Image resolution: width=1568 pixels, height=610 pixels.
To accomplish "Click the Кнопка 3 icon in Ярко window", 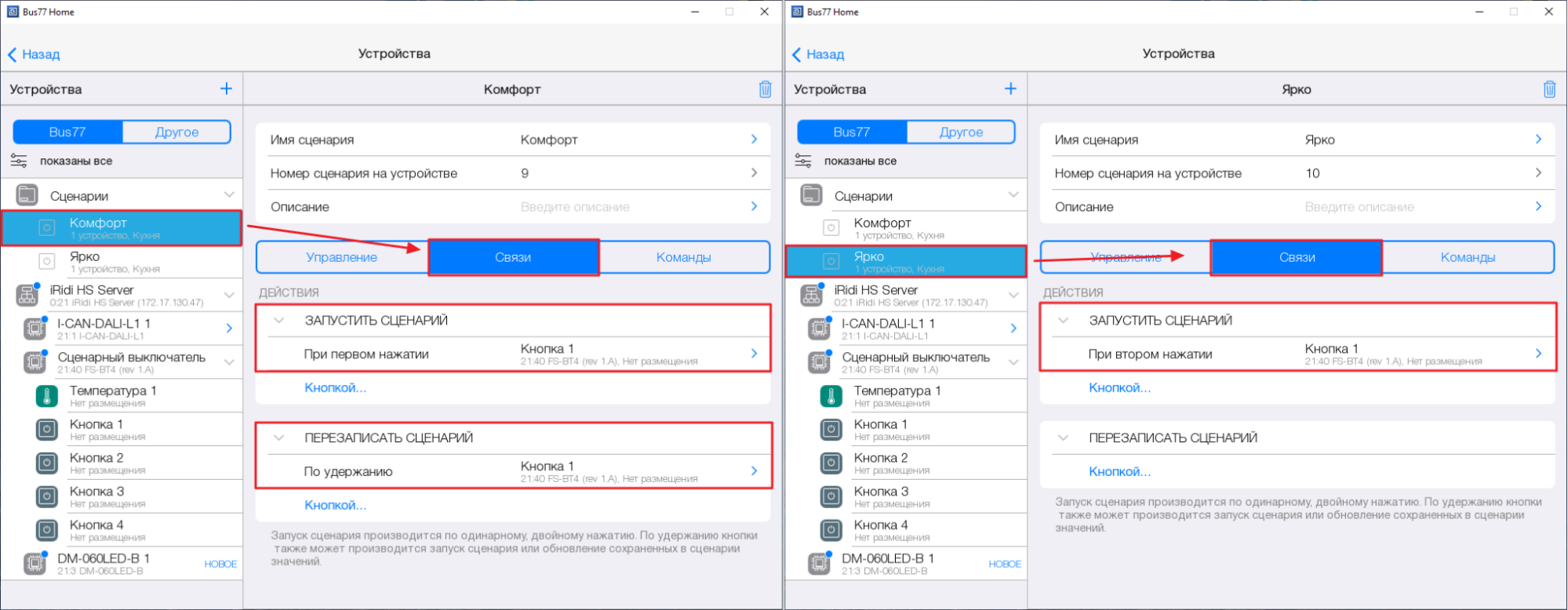I will [x=831, y=496].
